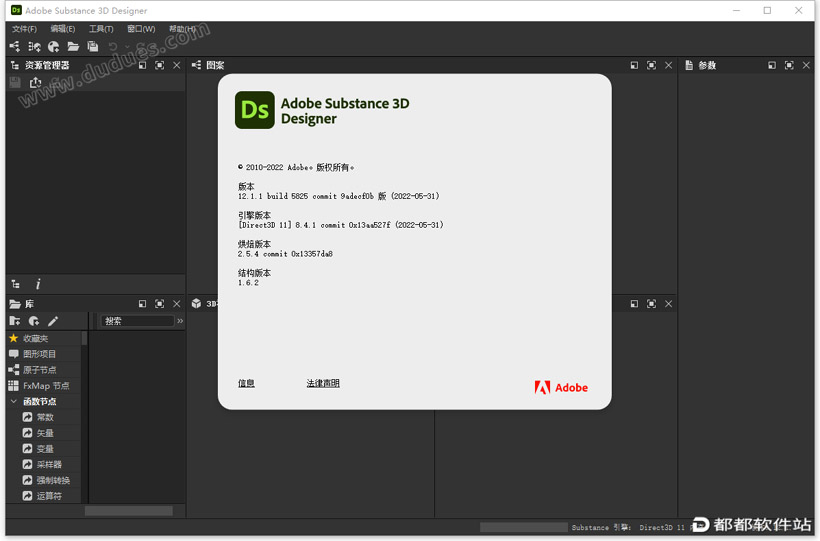Screen dimensions: 820x541
Task: Click the new package pie-chart icon
Action: (x=53, y=47)
